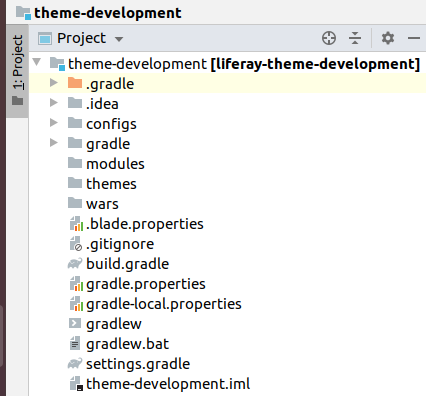This screenshot has height=396, width=426.
Task: Click the Collapse All icon in Project toolbar
Action: coord(355,38)
